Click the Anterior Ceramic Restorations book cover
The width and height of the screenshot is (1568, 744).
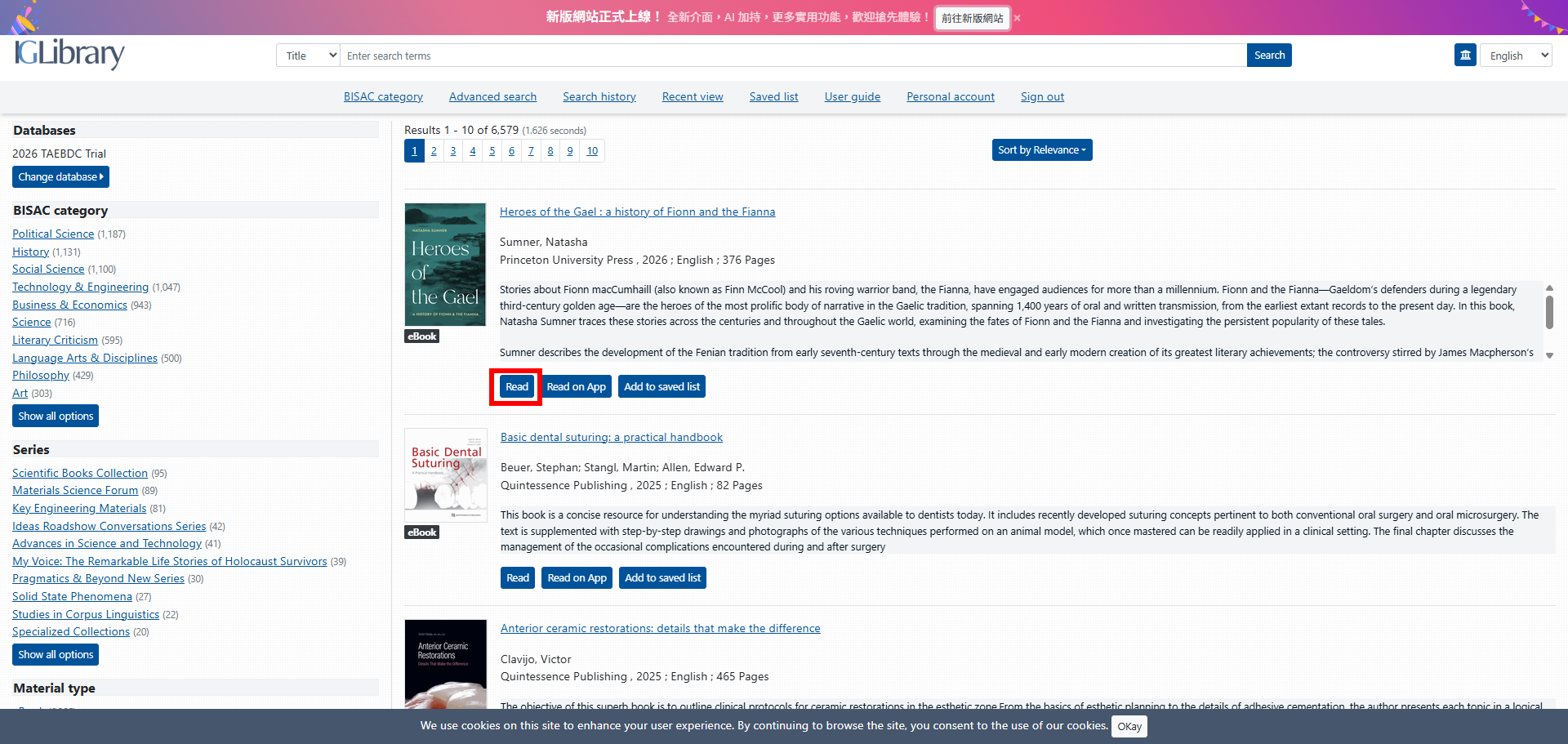[446, 663]
